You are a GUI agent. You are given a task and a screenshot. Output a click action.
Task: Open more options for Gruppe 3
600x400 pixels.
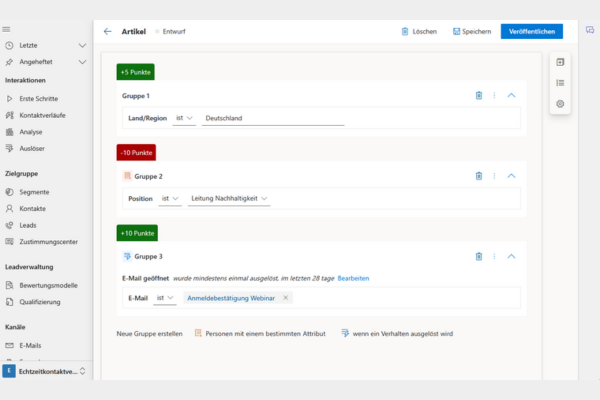point(494,256)
